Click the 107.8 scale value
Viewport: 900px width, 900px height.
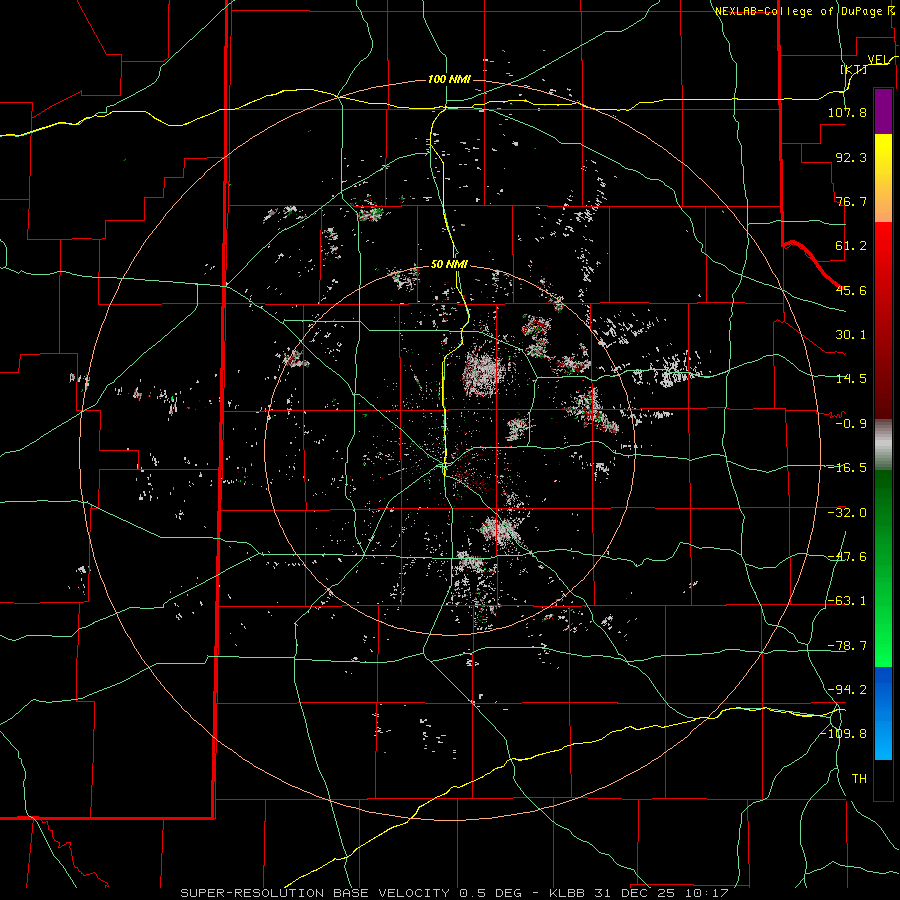pyautogui.click(x=847, y=112)
